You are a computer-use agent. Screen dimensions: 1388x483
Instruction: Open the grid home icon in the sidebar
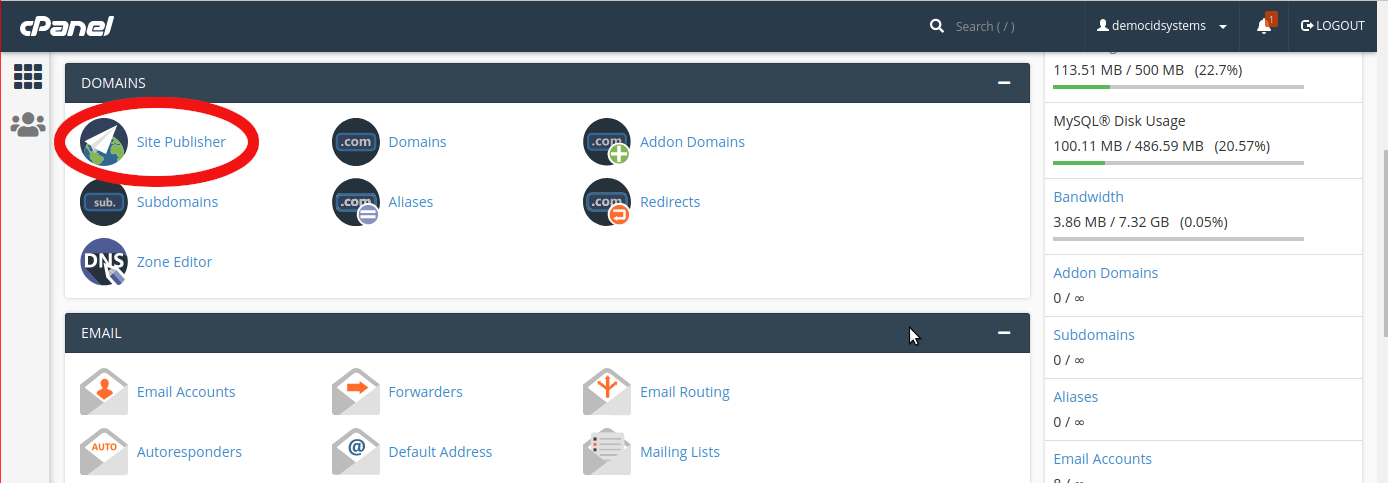coord(28,76)
